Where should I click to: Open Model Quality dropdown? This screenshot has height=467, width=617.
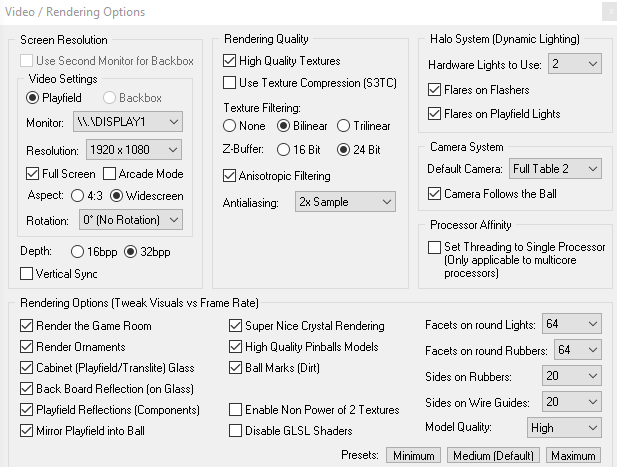click(564, 427)
